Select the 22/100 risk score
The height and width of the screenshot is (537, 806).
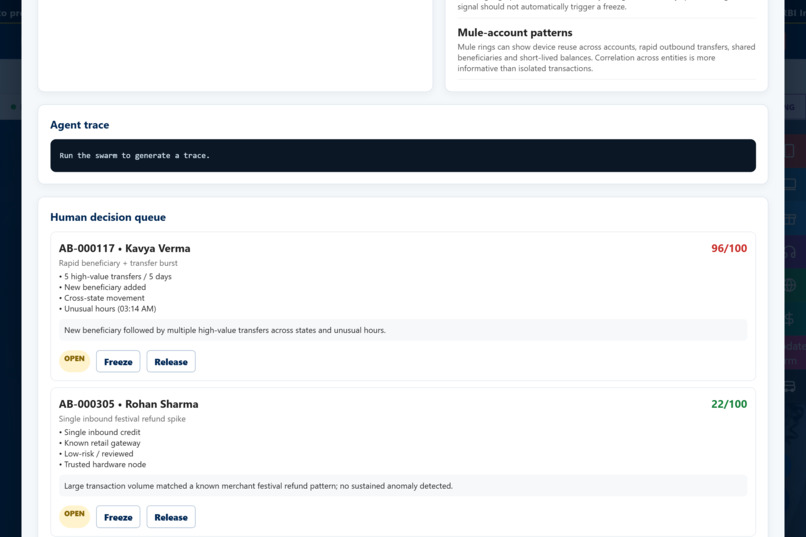tap(729, 404)
